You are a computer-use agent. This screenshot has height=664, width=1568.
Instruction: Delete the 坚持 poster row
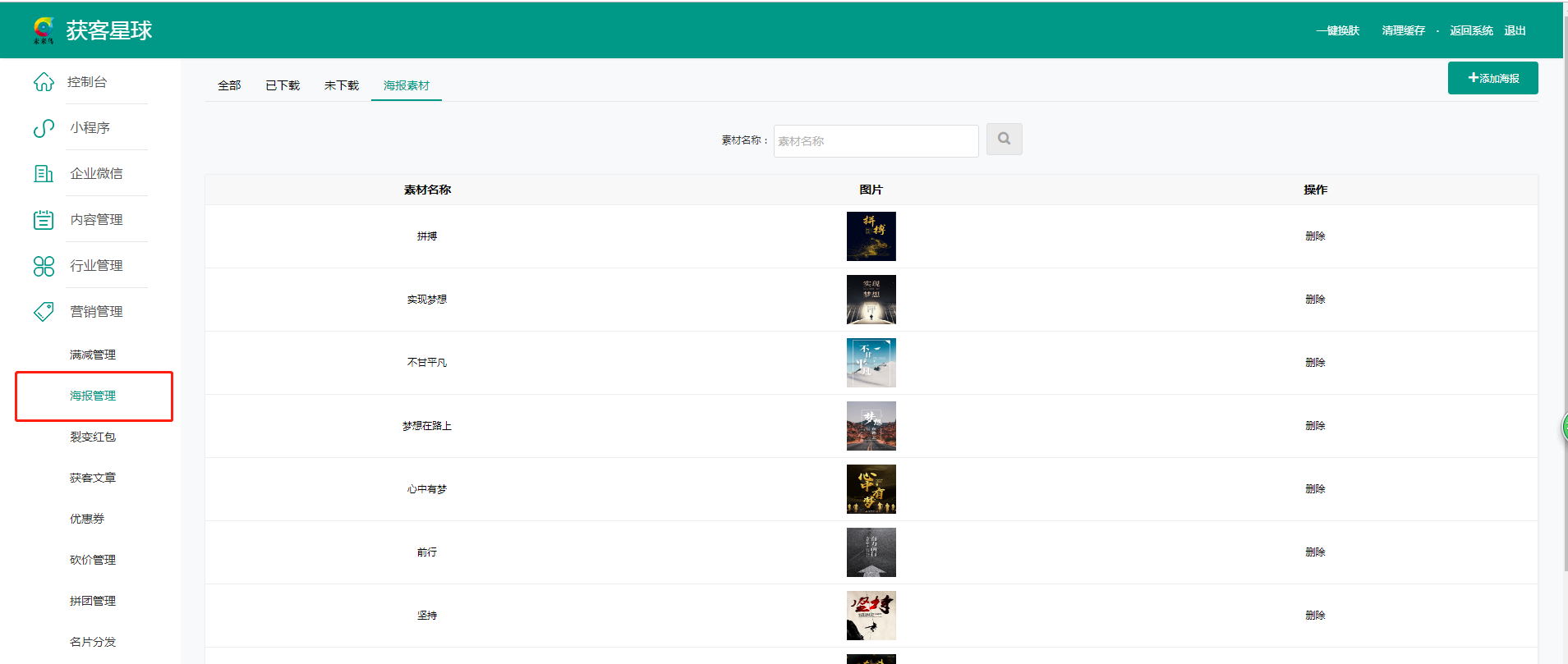click(x=1316, y=616)
